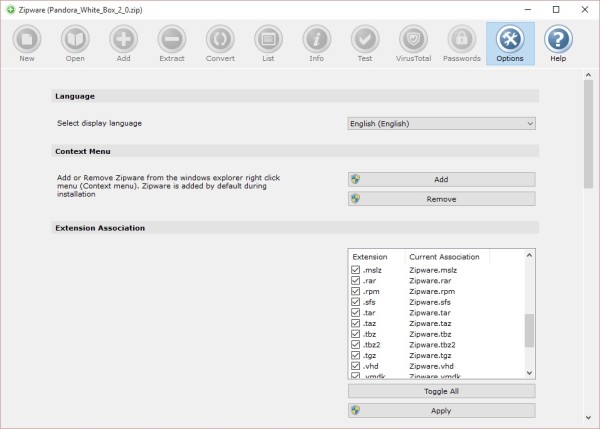Click the Zipware app icon in title bar
This screenshot has width=600, height=429.
[x=10, y=10]
